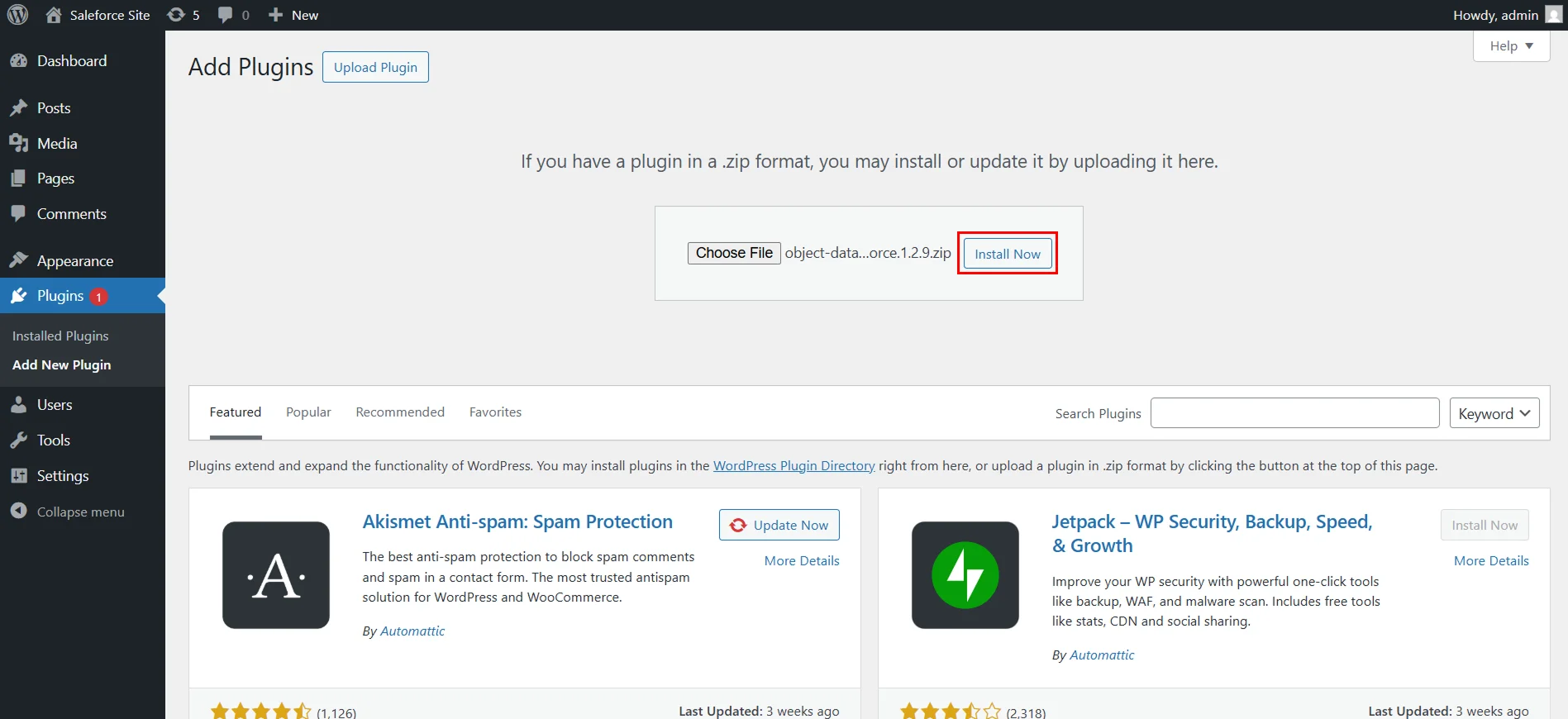Click Update Now for Akismet
This screenshot has width=1568, height=719.
779,525
